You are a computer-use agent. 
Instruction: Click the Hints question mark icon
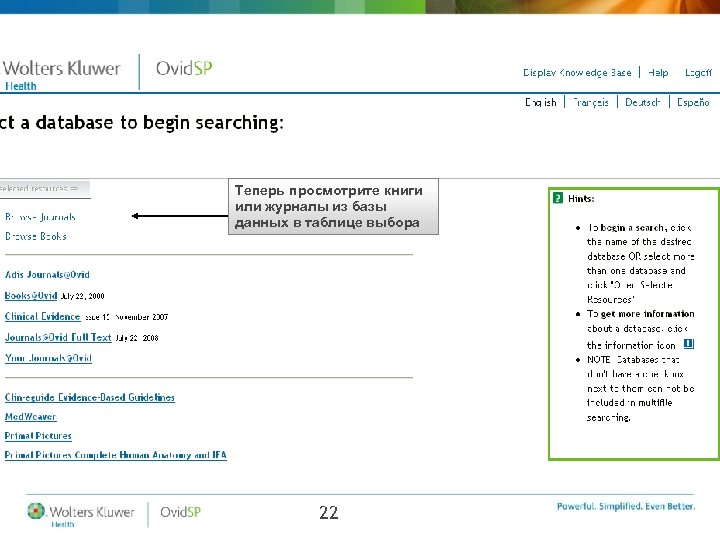[x=558, y=198]
